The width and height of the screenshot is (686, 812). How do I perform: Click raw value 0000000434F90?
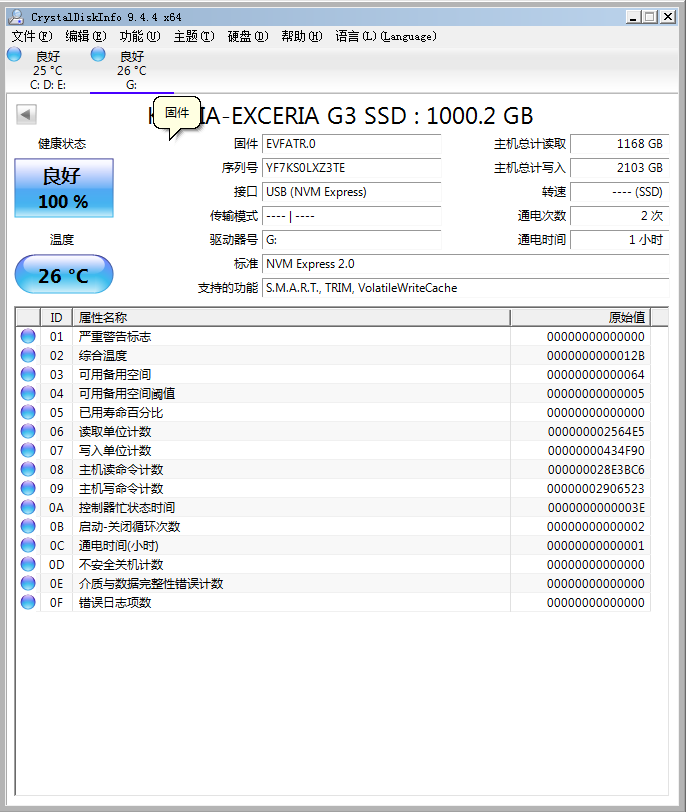596,451
